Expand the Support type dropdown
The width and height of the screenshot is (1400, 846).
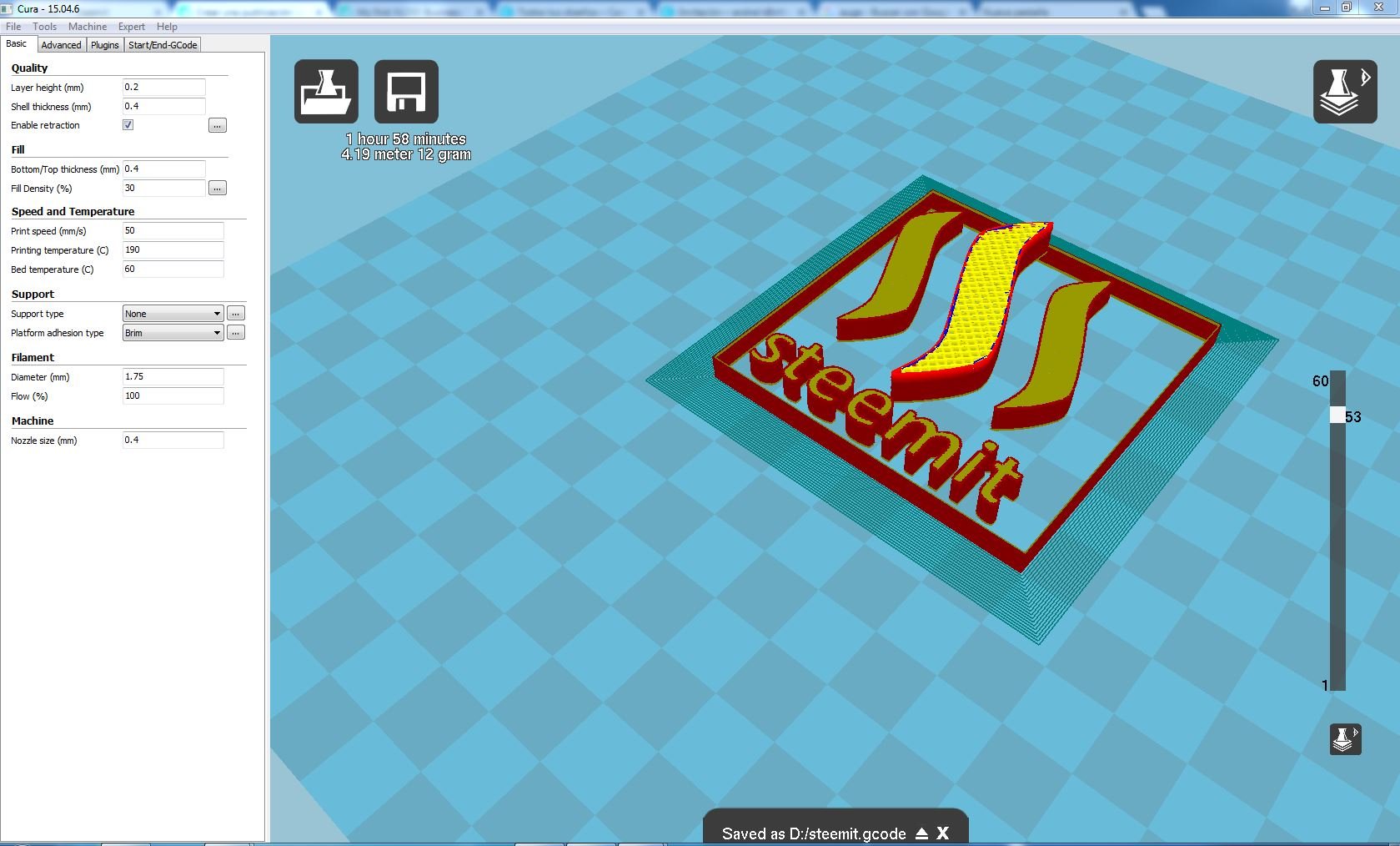173,314
